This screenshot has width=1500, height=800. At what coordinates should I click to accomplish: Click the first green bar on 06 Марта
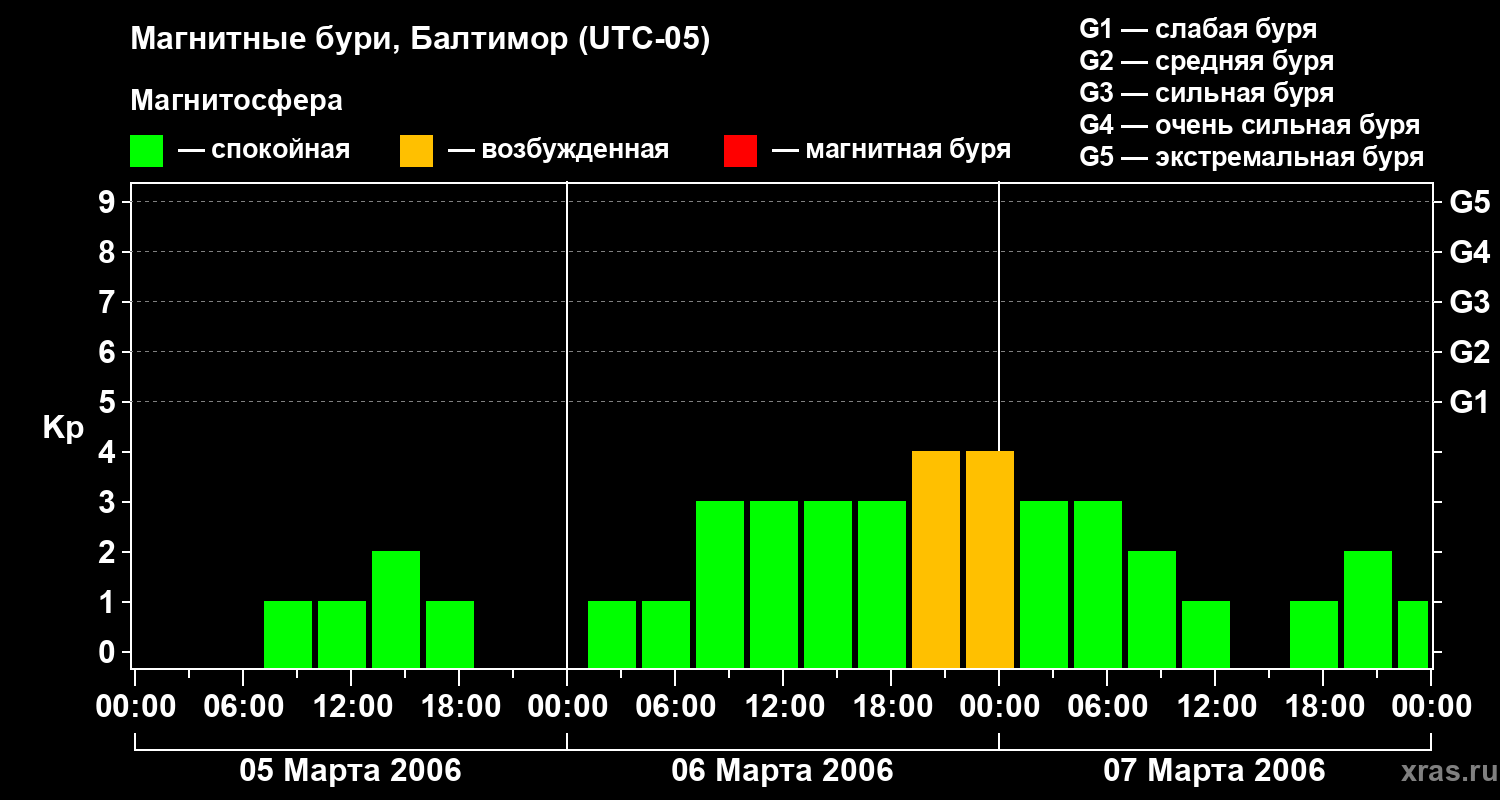click(x=612, y=634)
